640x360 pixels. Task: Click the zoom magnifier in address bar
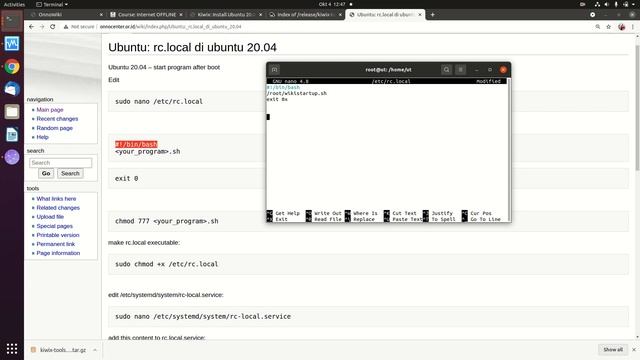tap(598, 27)
